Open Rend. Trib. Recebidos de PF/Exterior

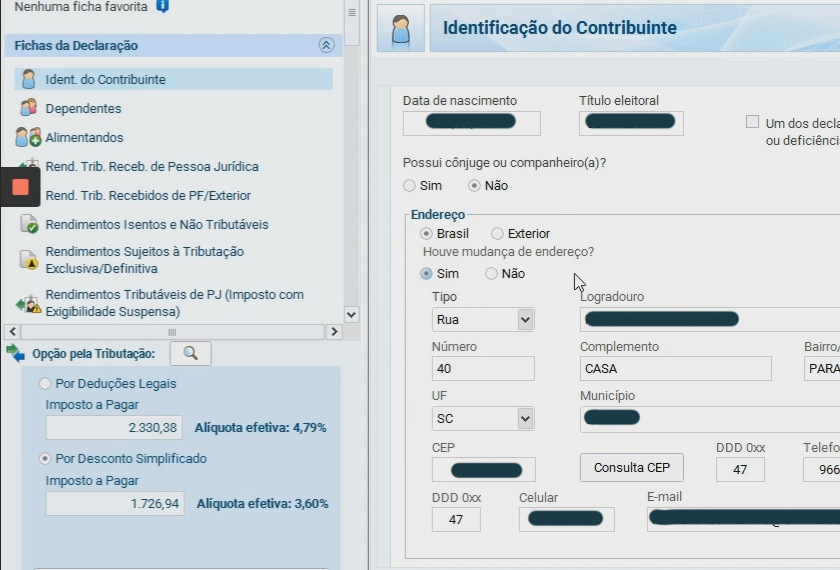148,196
